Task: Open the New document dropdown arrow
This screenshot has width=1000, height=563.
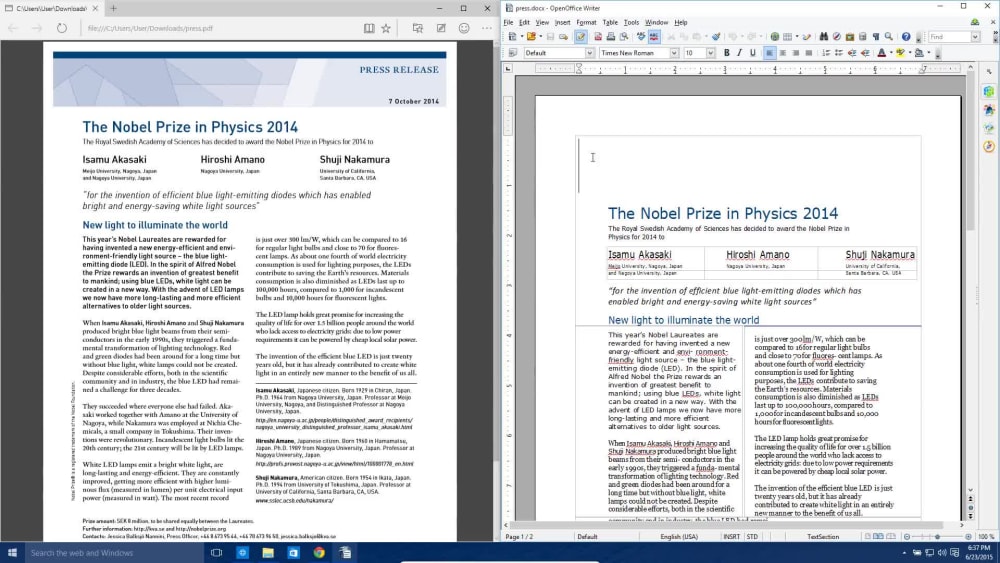Action: tap(522, 36)
